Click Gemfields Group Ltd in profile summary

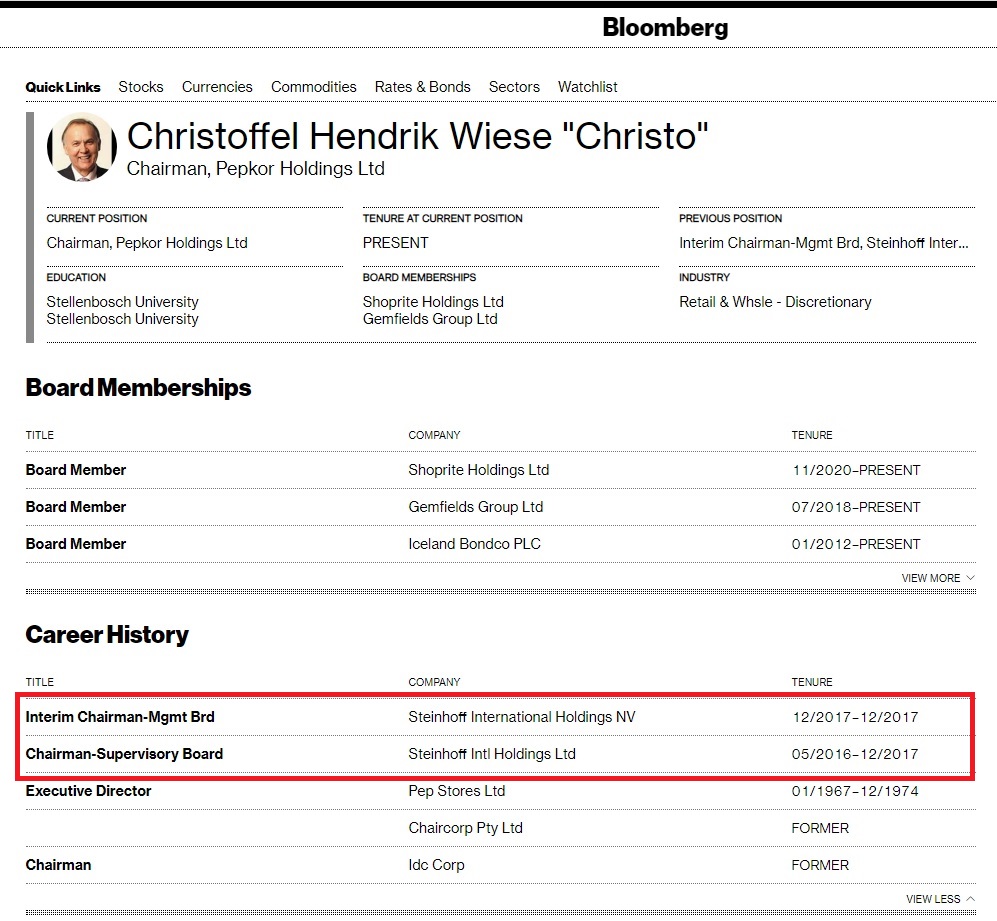click(430, 319)
